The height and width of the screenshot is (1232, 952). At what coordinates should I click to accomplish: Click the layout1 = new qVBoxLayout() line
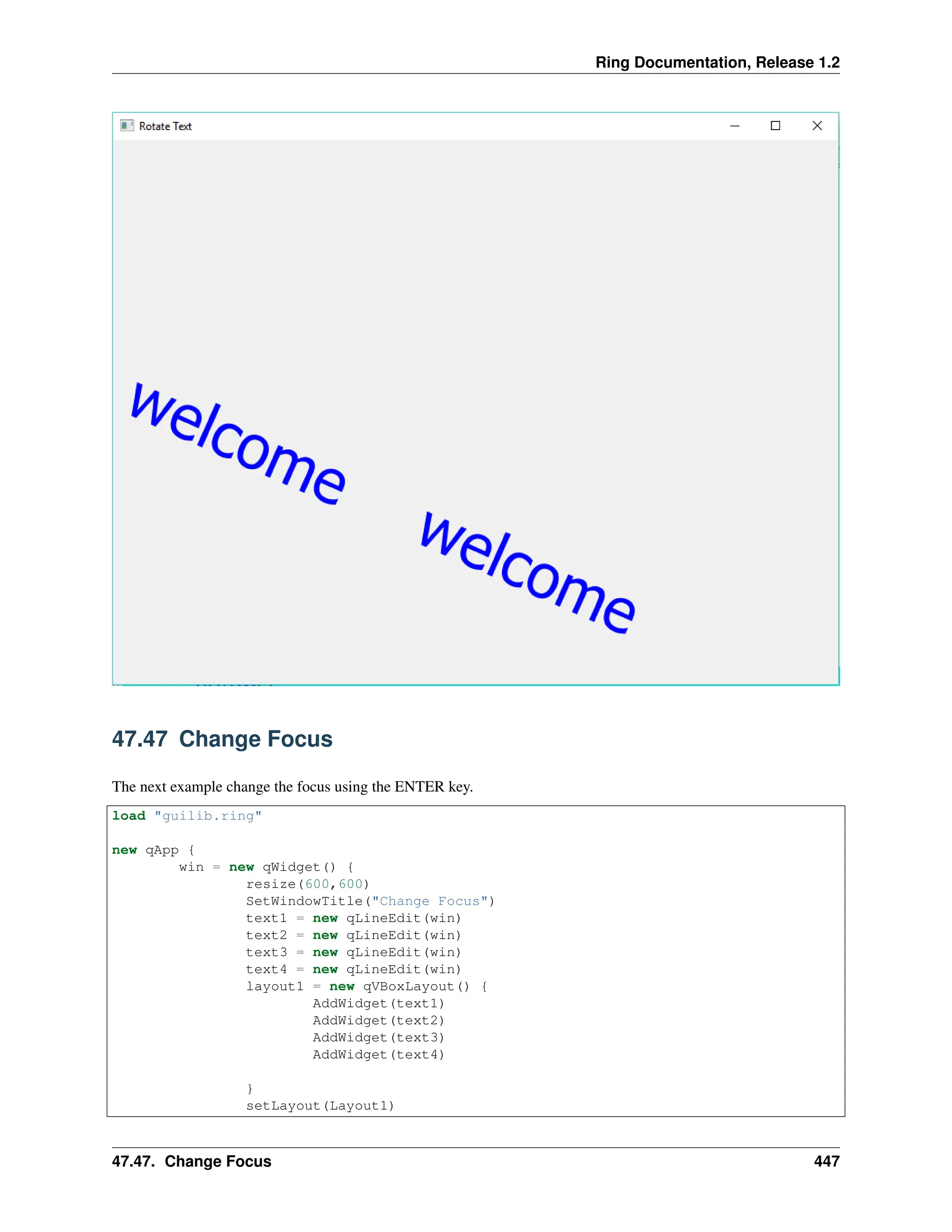point(367,986)
